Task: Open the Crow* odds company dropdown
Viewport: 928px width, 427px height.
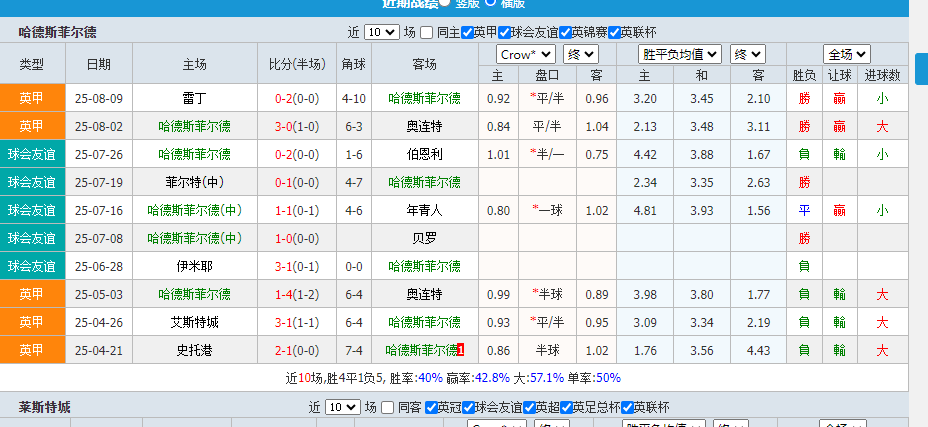Action: pyautogui.click(x=525, y=54)
